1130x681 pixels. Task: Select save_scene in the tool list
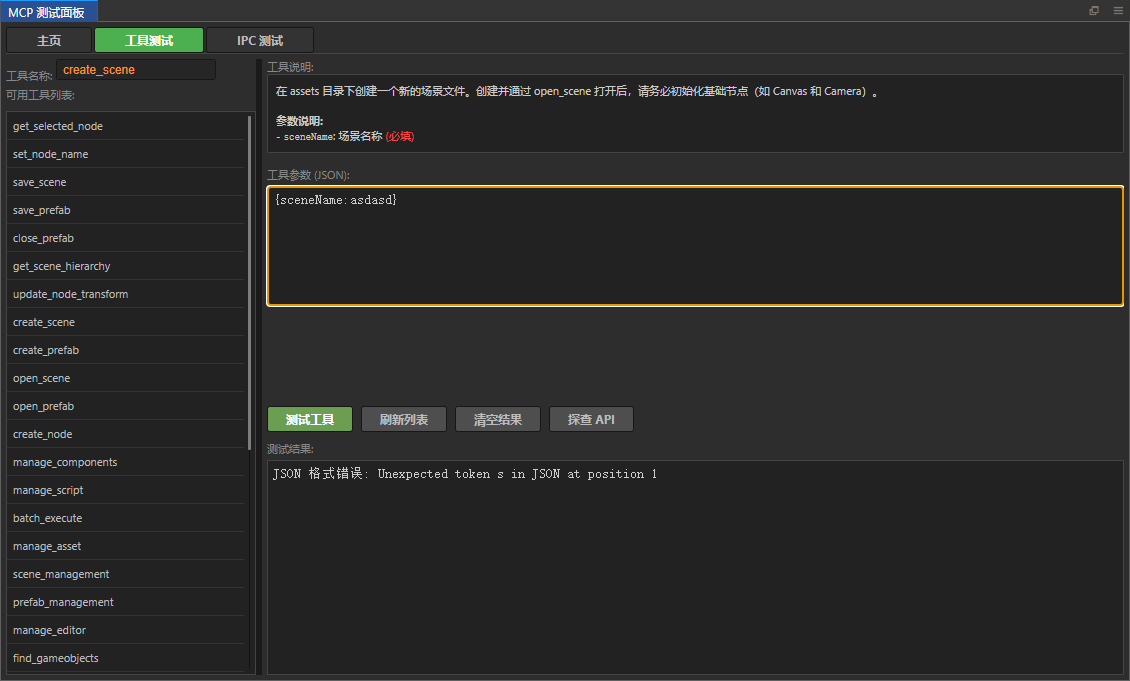coord(125,182)
